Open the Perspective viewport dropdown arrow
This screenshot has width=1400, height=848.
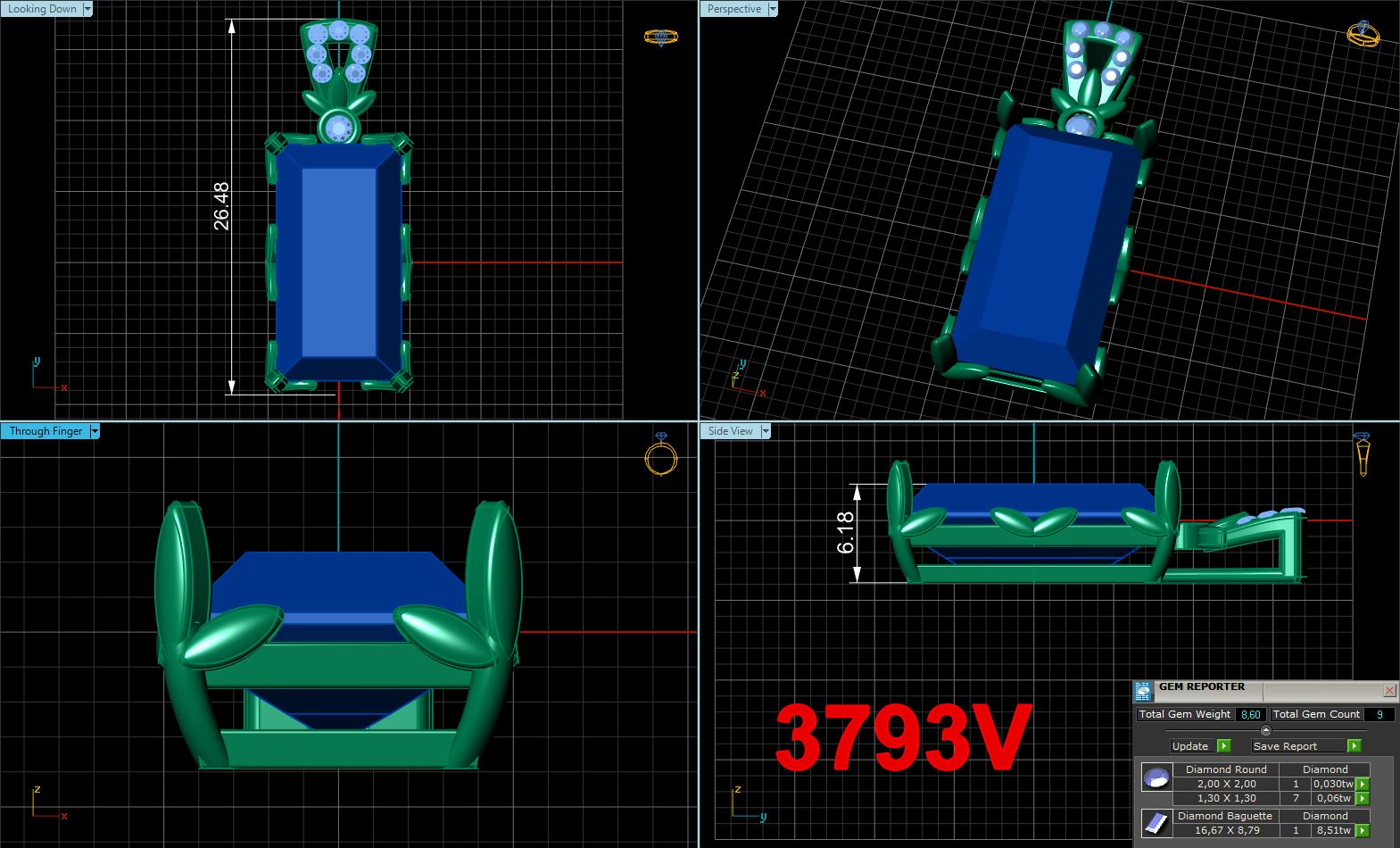pos(773,9)
